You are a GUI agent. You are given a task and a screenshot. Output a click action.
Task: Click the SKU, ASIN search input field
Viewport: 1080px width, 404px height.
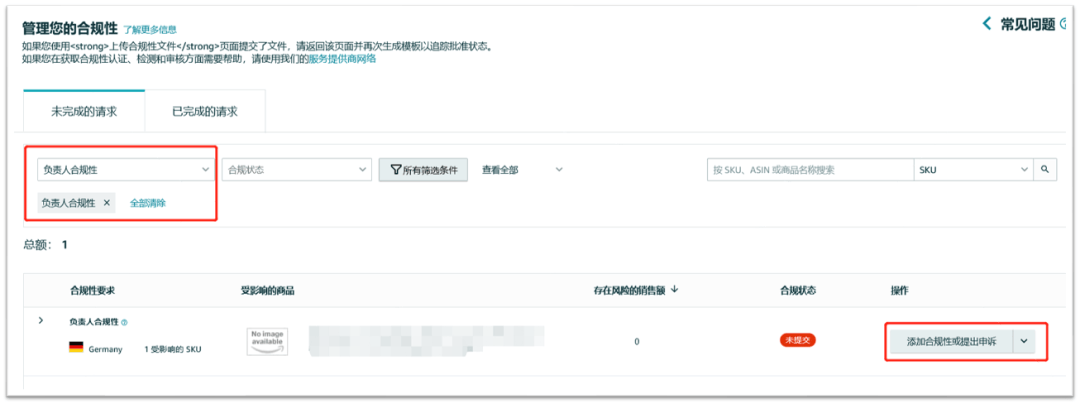[x=810, y=170]
